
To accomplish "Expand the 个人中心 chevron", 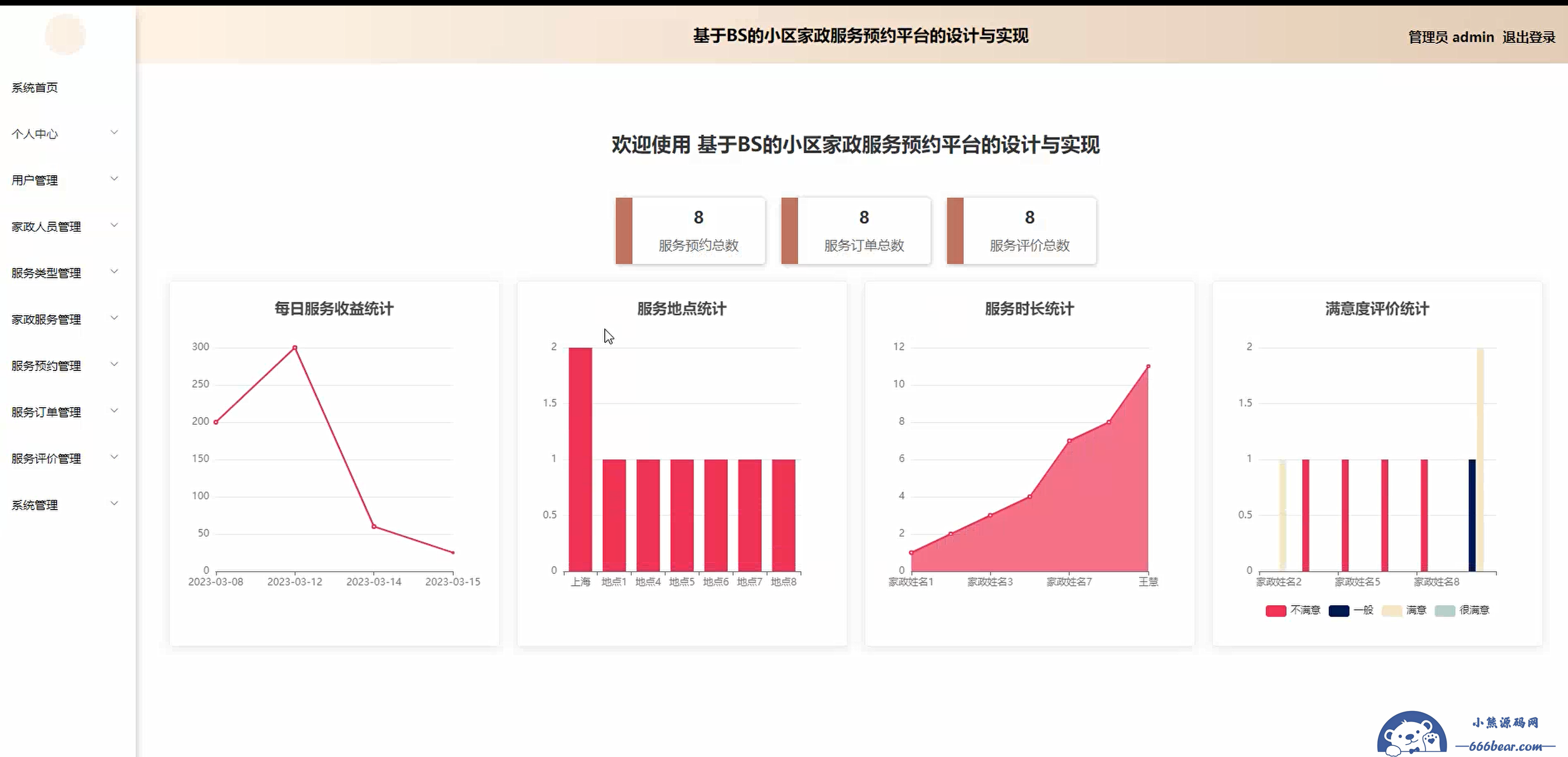I will [114, 132].
